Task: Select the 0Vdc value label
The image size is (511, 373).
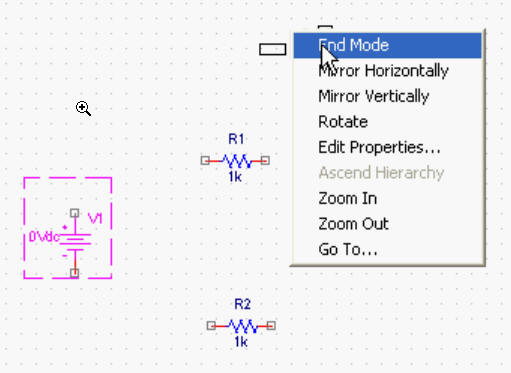Action: pyautogui.click(x=44, y=237)
